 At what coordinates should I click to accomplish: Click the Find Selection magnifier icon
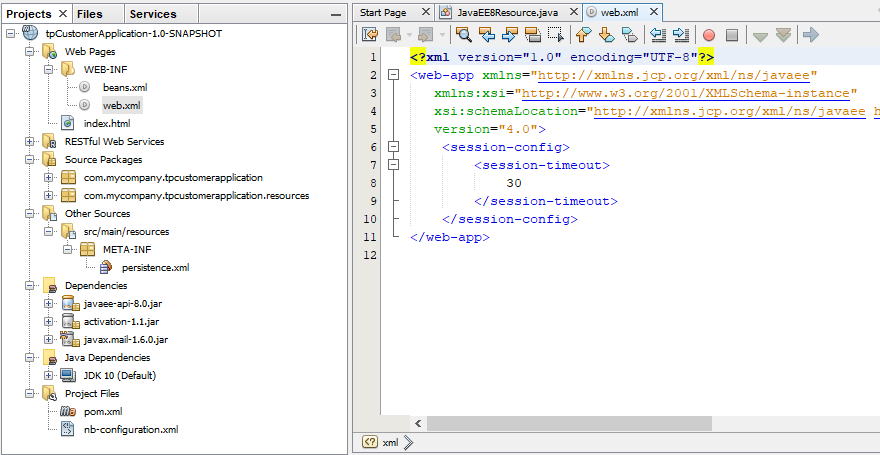point(464,35)
